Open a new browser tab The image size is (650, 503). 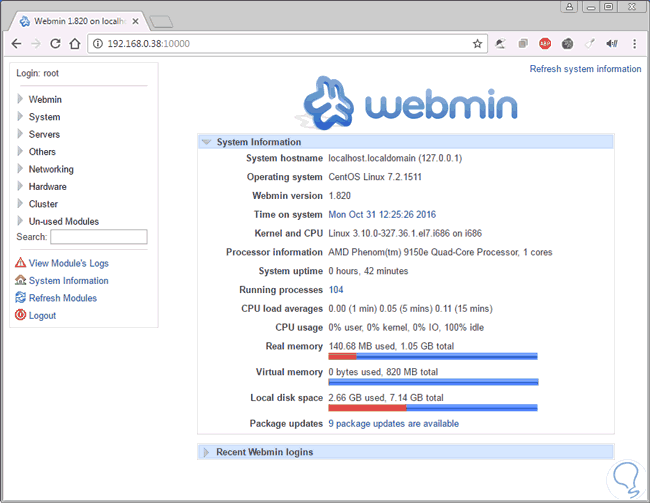[161, 22]
